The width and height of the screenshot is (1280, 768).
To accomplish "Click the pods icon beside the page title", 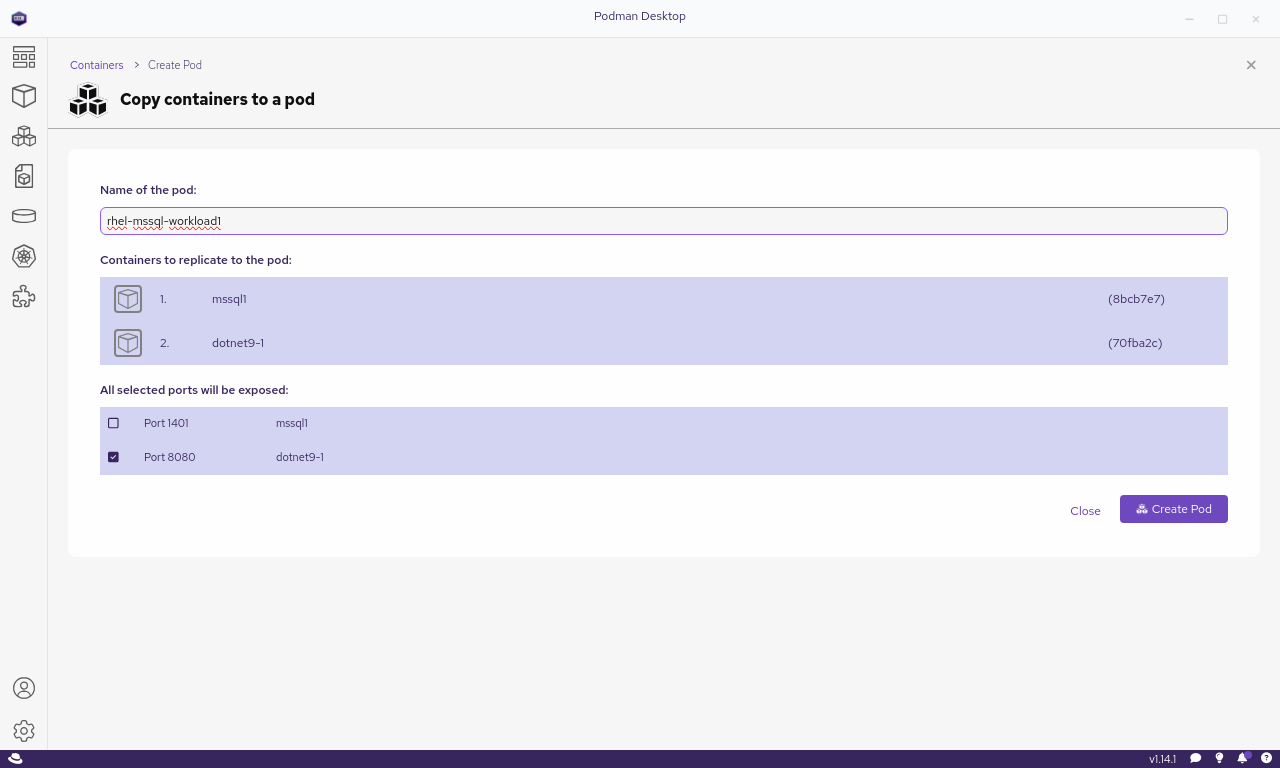I will [88, 100].
